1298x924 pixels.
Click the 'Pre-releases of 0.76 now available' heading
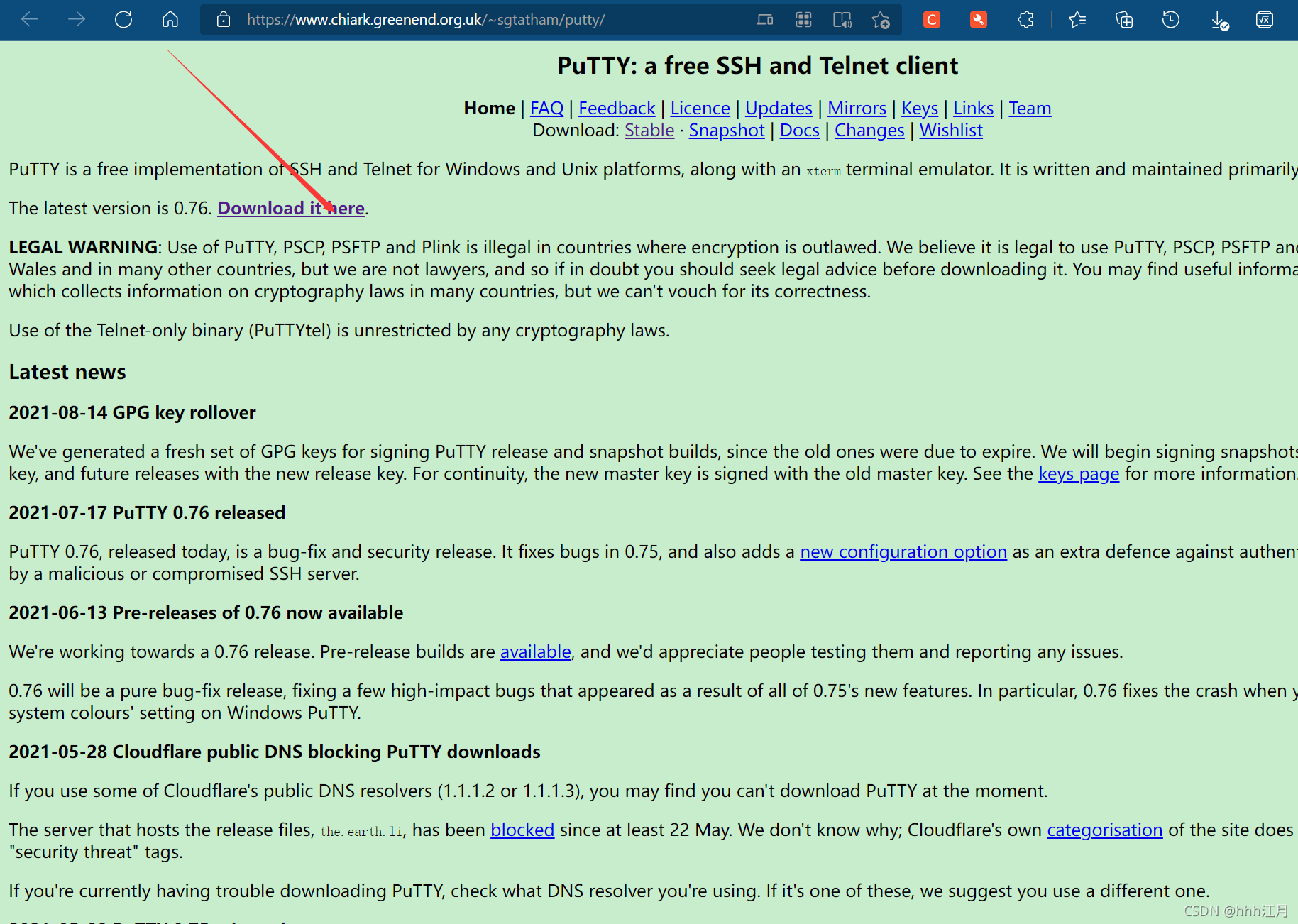(x=258, y=613)
